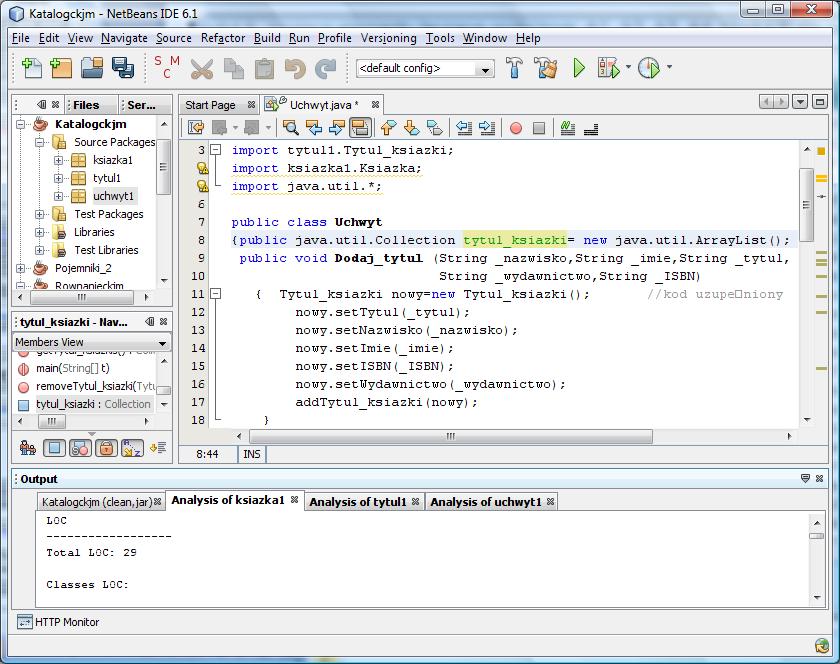Click the Next Bookmark editor icon

pos(411,128)
